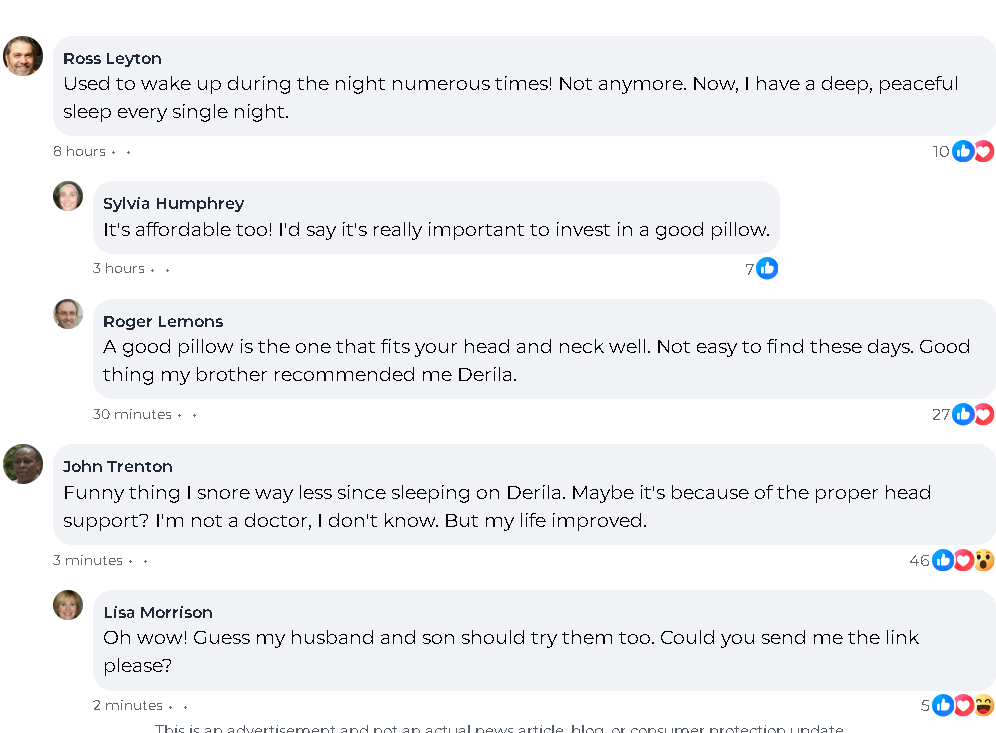Open Ross Leyton's profile picture

tap(23, 56)
